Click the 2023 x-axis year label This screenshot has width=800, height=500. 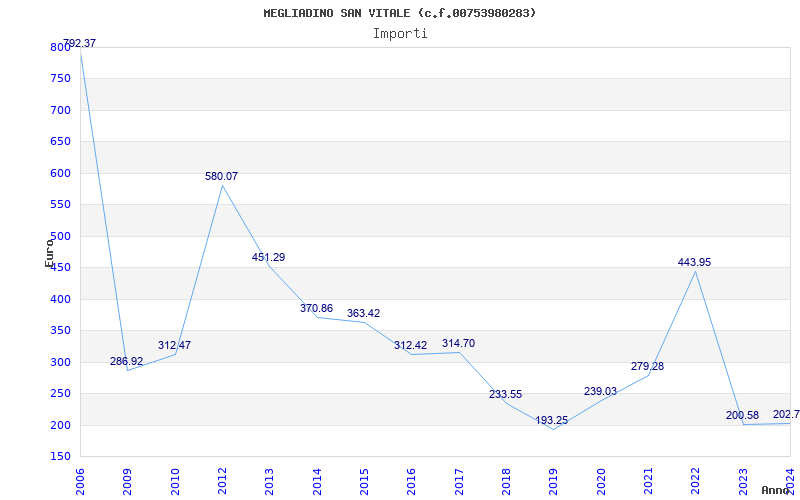tap(743, 482)
